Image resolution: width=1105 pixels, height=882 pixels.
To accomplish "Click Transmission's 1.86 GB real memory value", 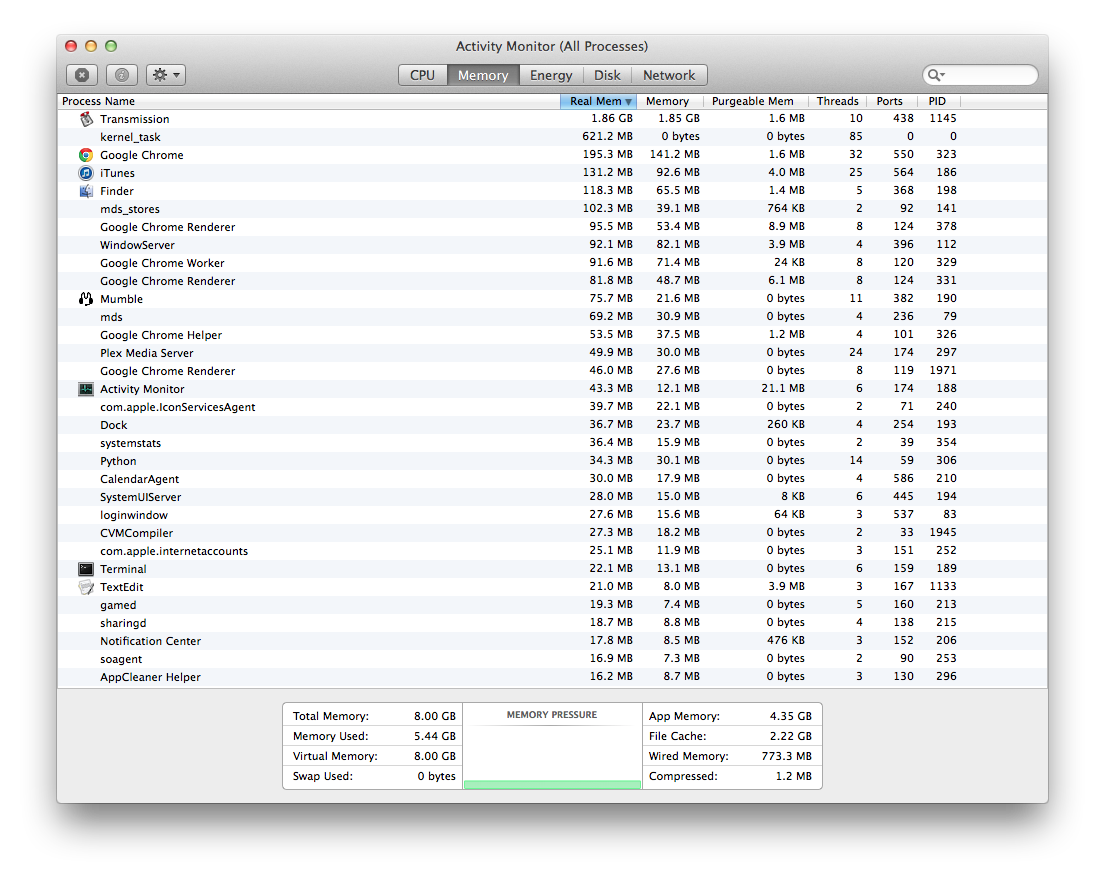I will pyautogui.click(x=612, y=118).
